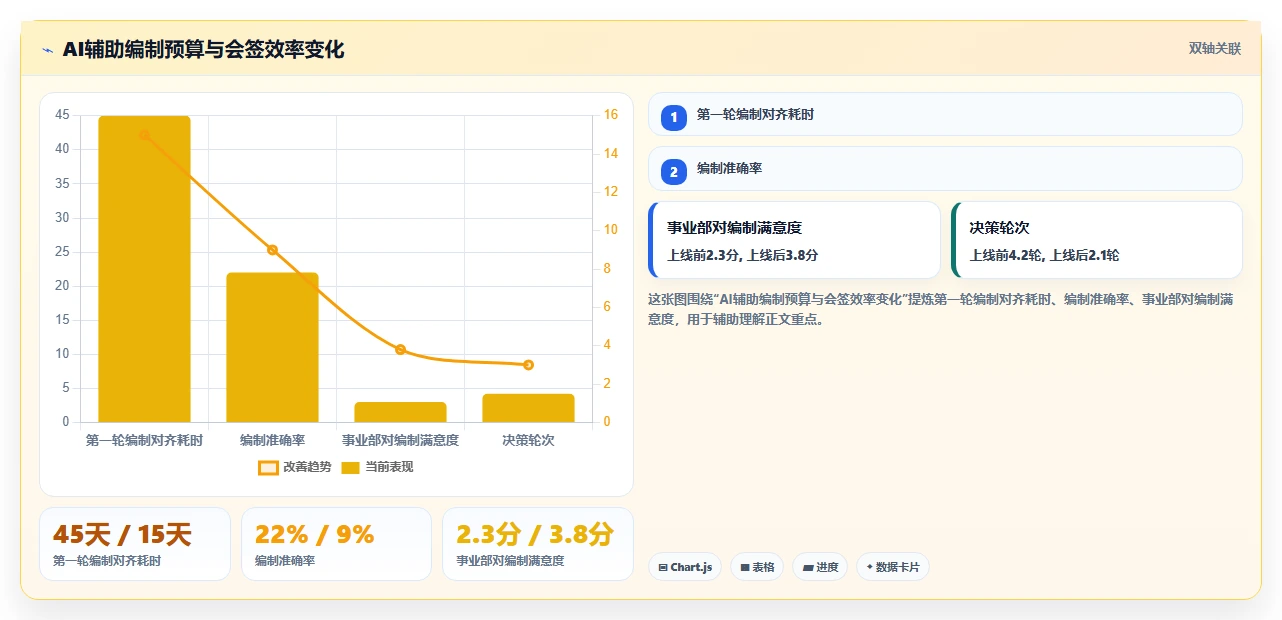
Task: Select the 编制准确率 bar in chart
Action: [x=272, y=347]
